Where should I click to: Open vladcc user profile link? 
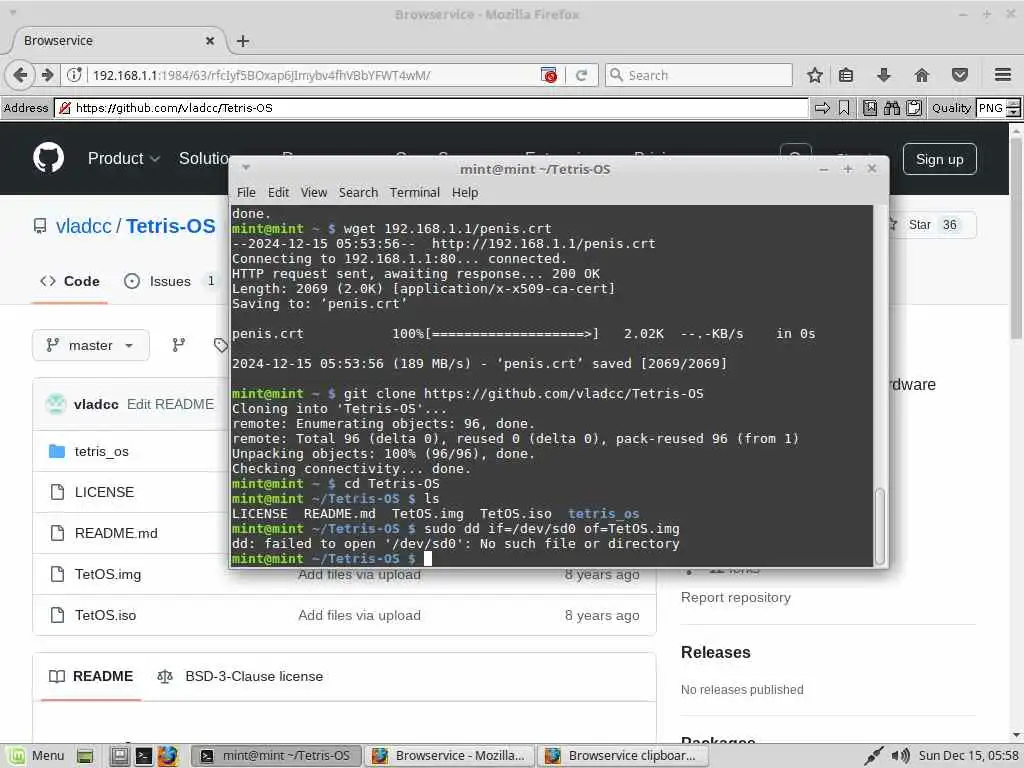84,226
